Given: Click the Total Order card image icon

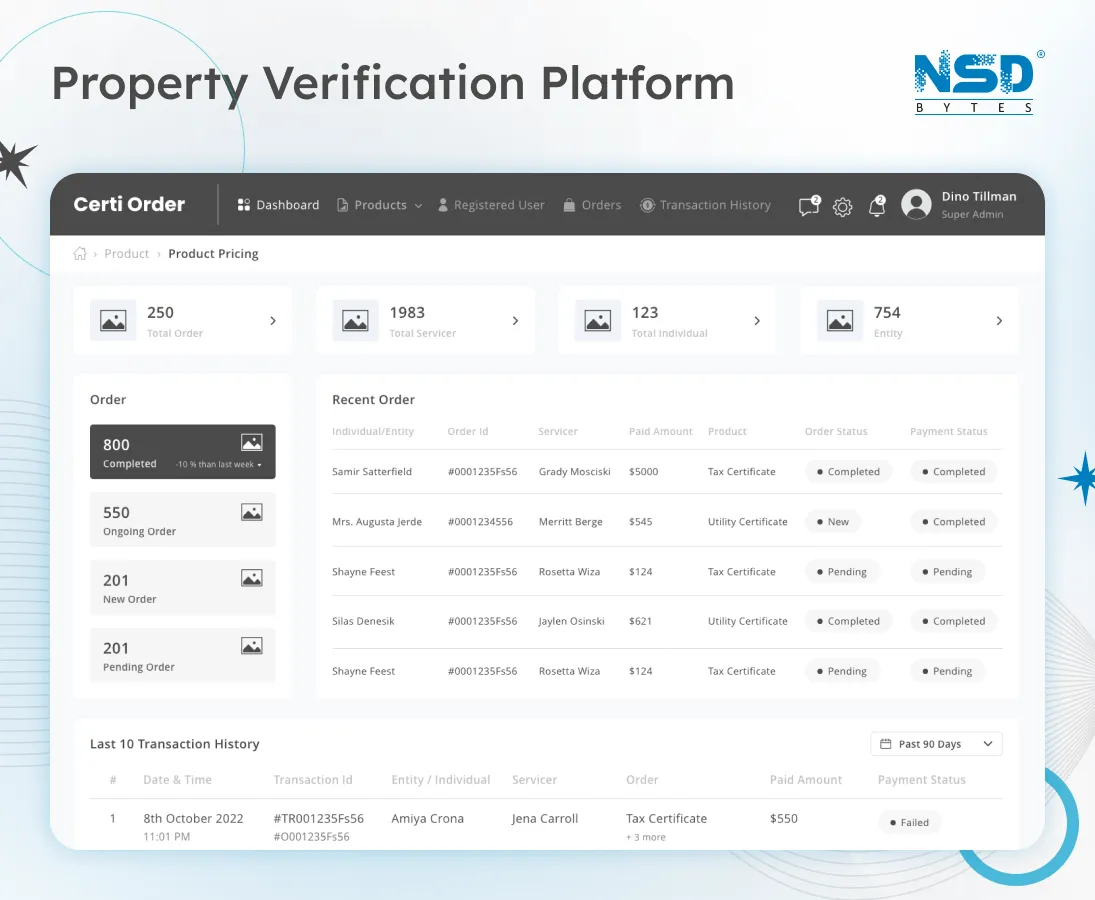Looking at the screenshot, I should coord(113,320).
